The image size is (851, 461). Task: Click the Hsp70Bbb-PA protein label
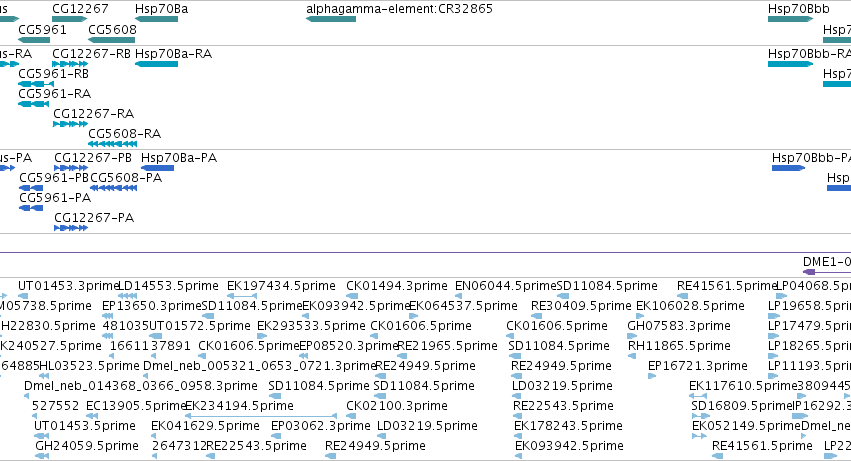click(811, 158)
